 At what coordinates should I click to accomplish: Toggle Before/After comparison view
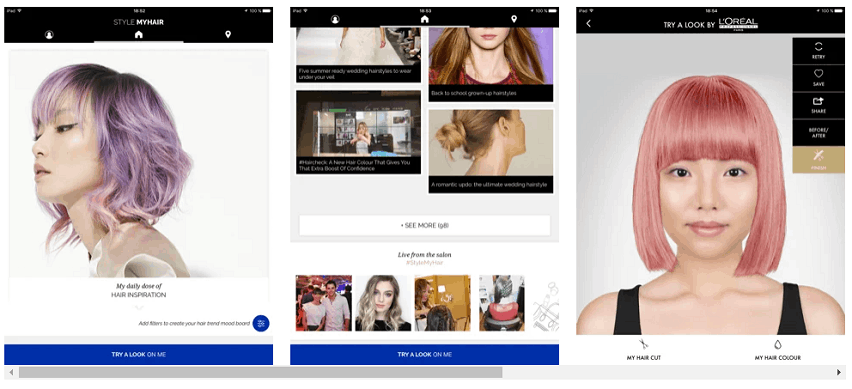pyautogui.click(x=818, y=132)
